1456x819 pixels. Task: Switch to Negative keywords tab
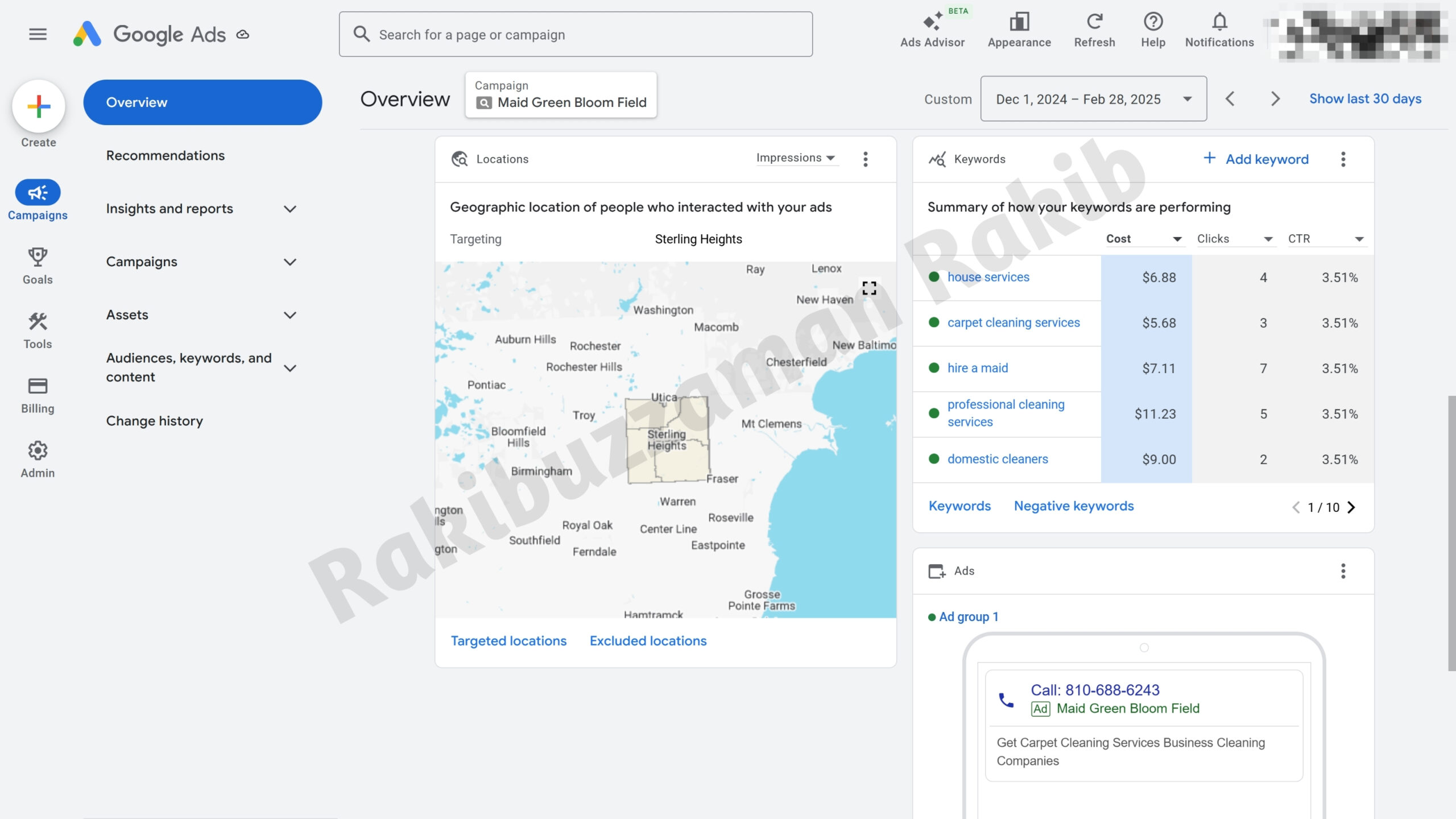(1073, 506)
